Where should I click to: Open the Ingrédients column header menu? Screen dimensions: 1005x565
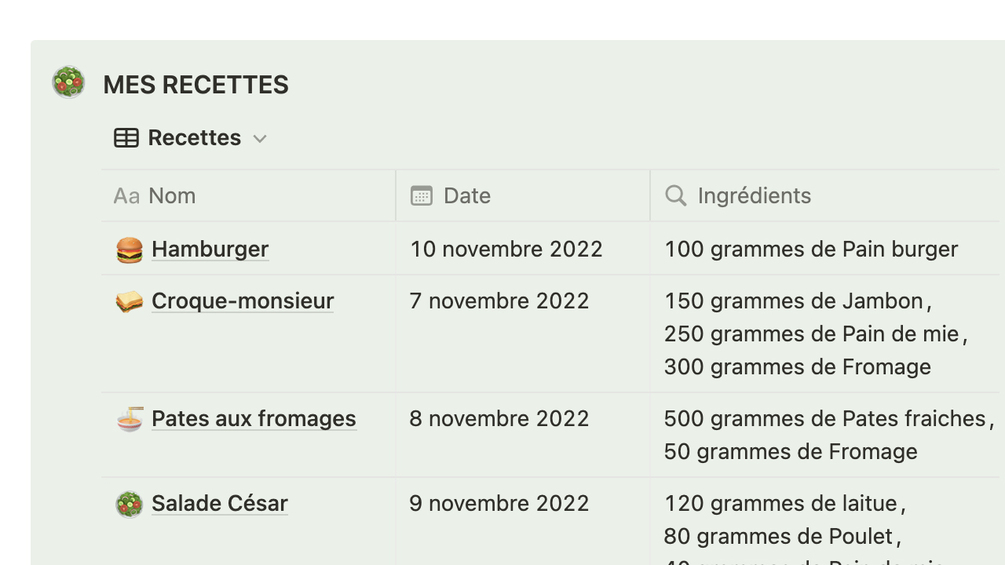[x=754, y=196]
